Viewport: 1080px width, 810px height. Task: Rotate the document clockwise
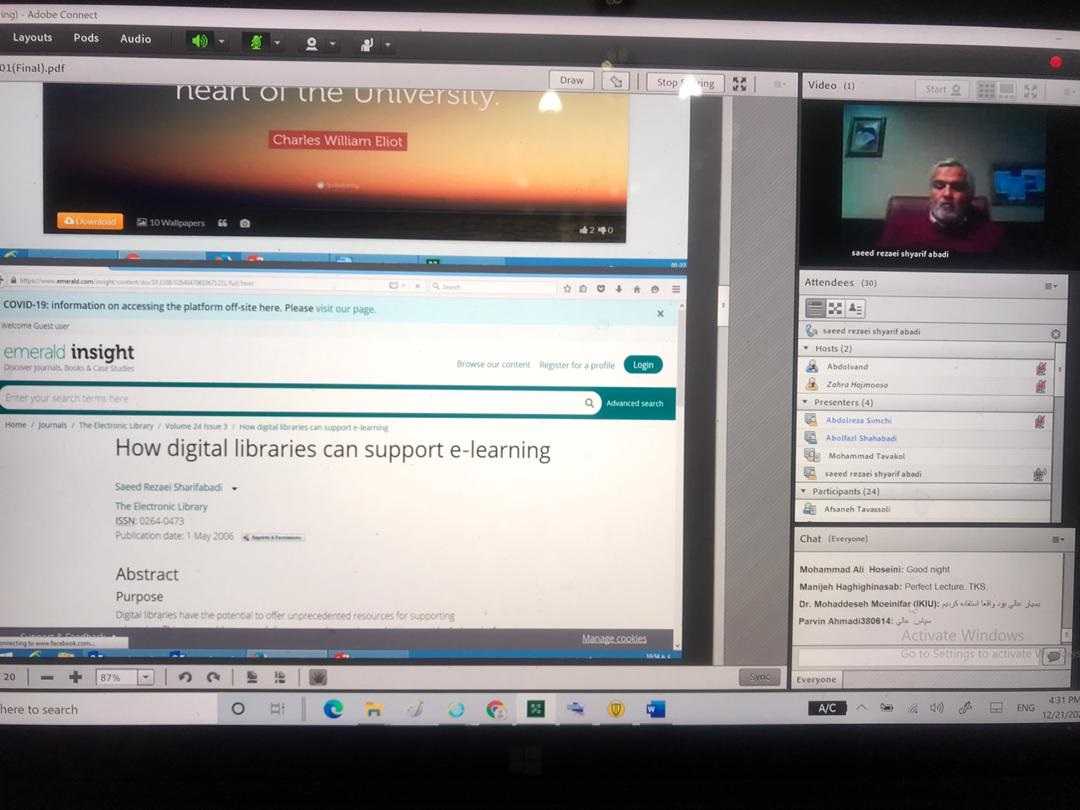(x=214, y=678)
